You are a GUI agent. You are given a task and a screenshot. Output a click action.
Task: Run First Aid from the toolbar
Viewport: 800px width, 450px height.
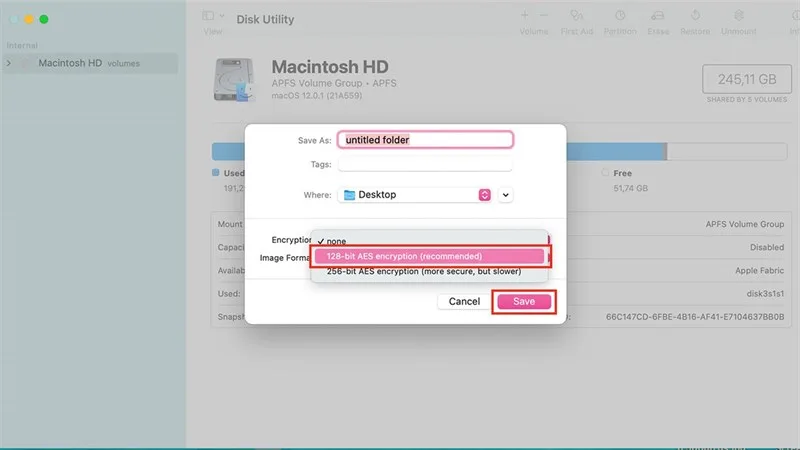click(x=577, y=16)
